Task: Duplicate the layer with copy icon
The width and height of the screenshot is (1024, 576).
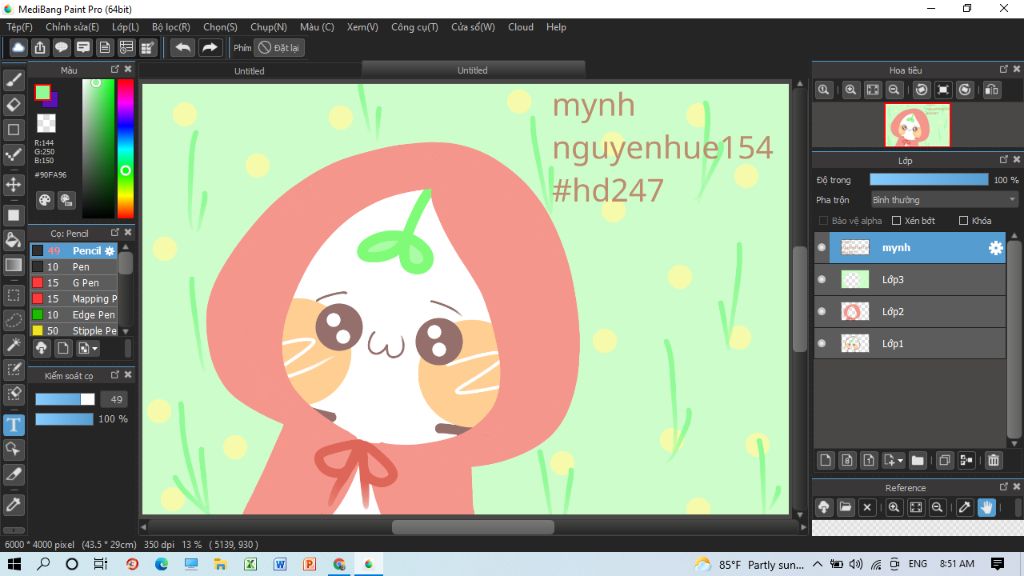Action: (x=944, y=460)
